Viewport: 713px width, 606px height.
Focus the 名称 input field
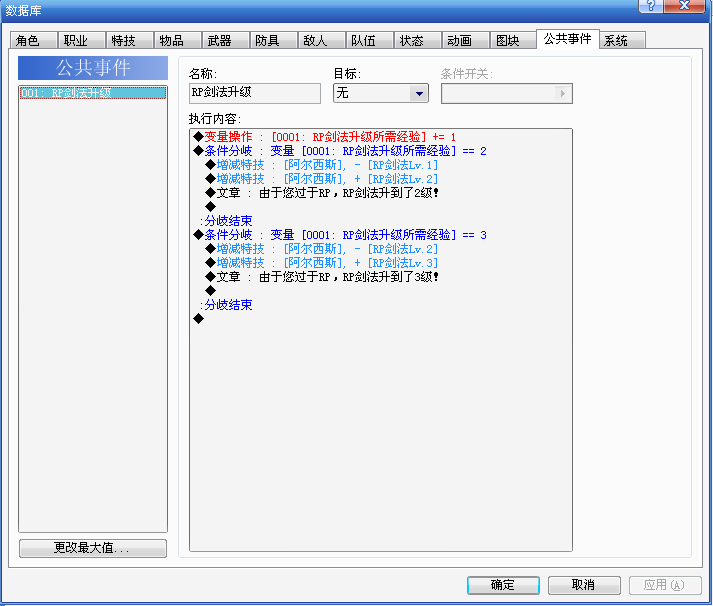[255, 93]
